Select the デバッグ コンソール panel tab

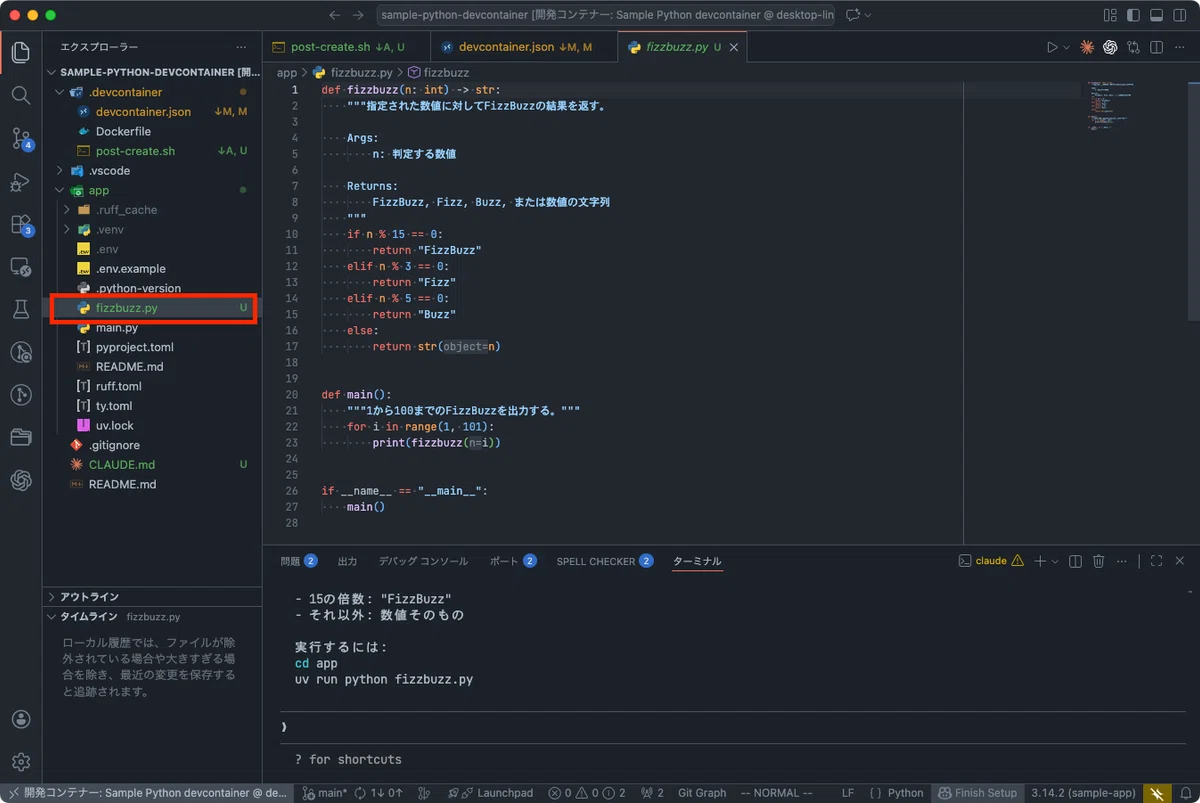tap(422, 561)
